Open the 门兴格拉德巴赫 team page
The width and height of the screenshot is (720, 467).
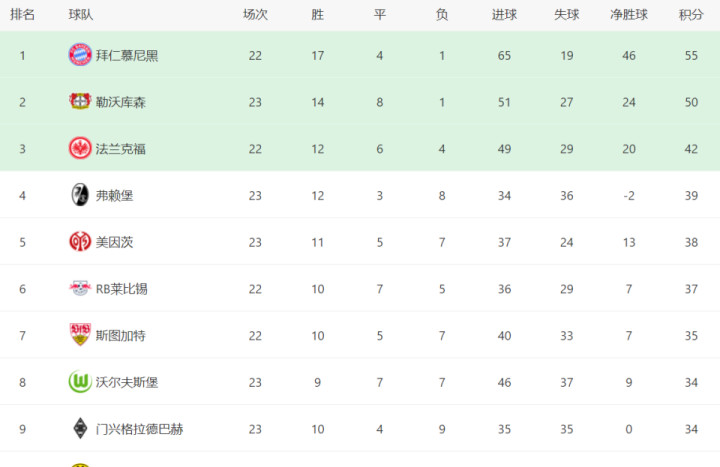tap(139, 429)
